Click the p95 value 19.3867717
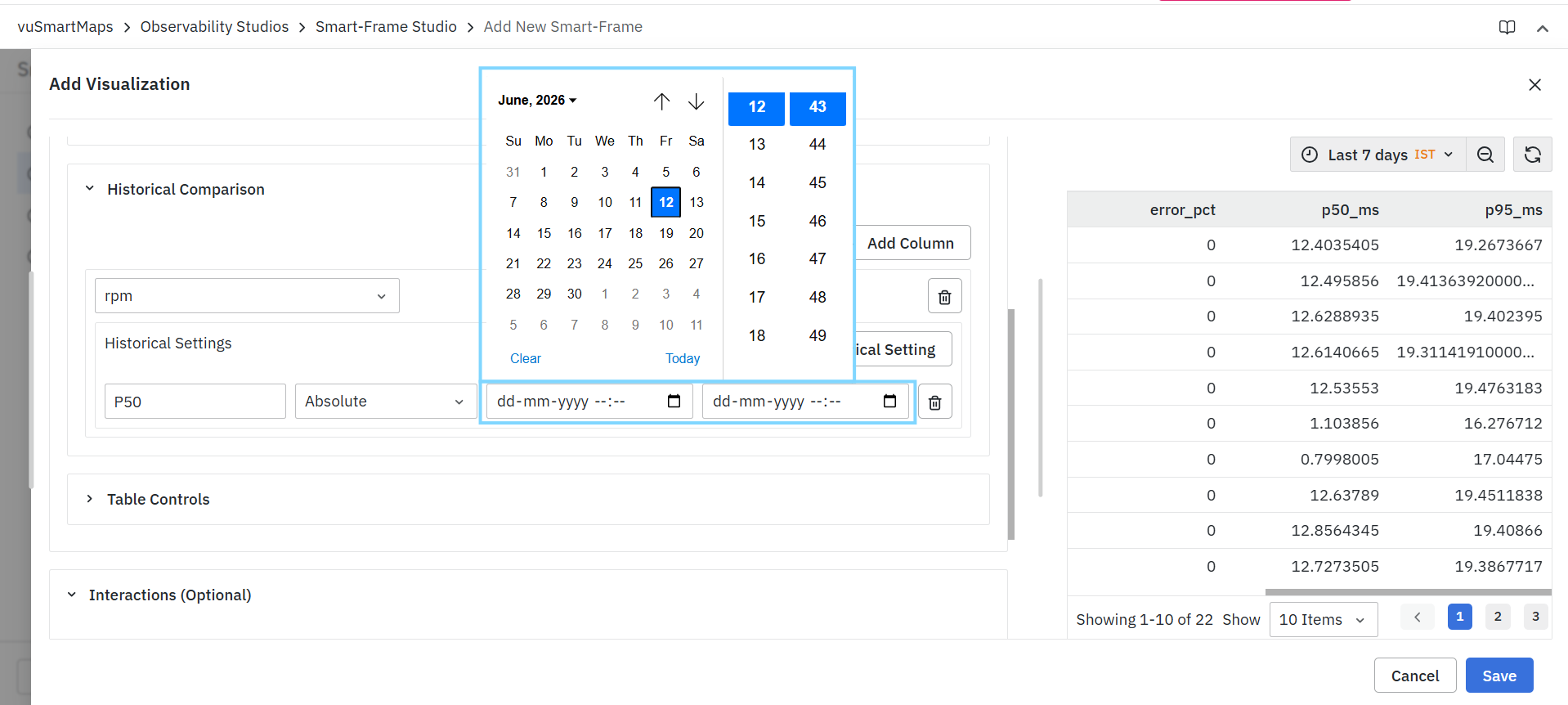The height and width of the screenshot is (705, 1568). [x=1499, y=567]
